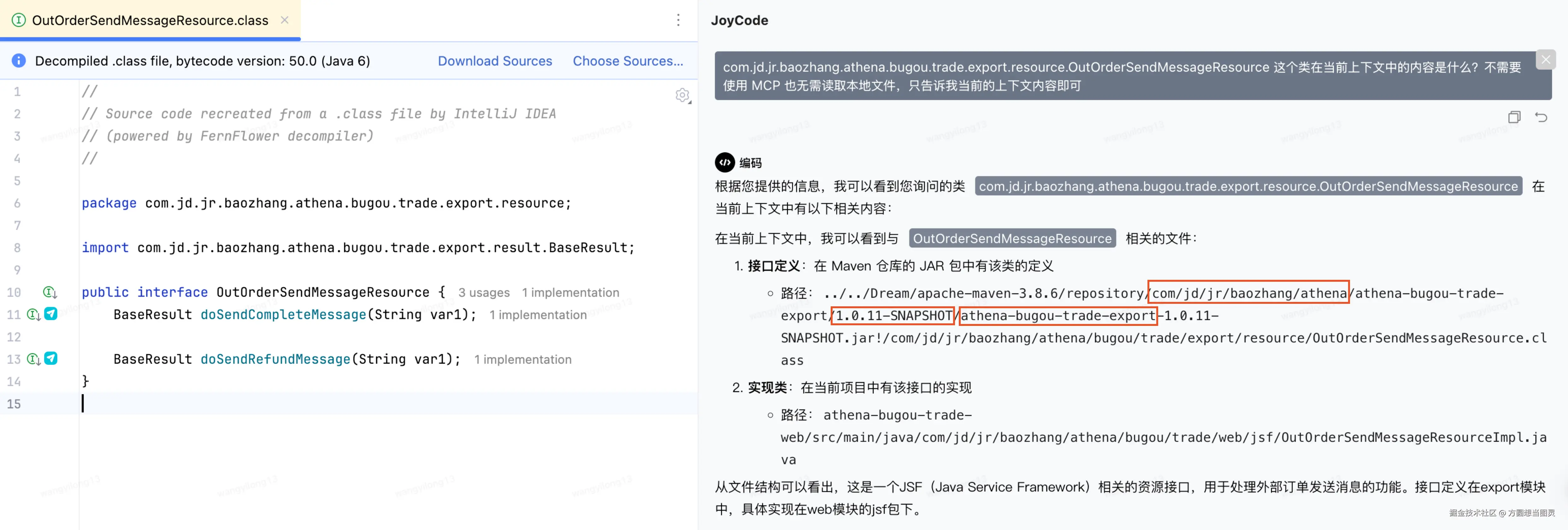The width and height of the screenshot is (1568, 530).
Task: Click Choose Sources... link
Action: pyautogui.click(x=628, y=61)
